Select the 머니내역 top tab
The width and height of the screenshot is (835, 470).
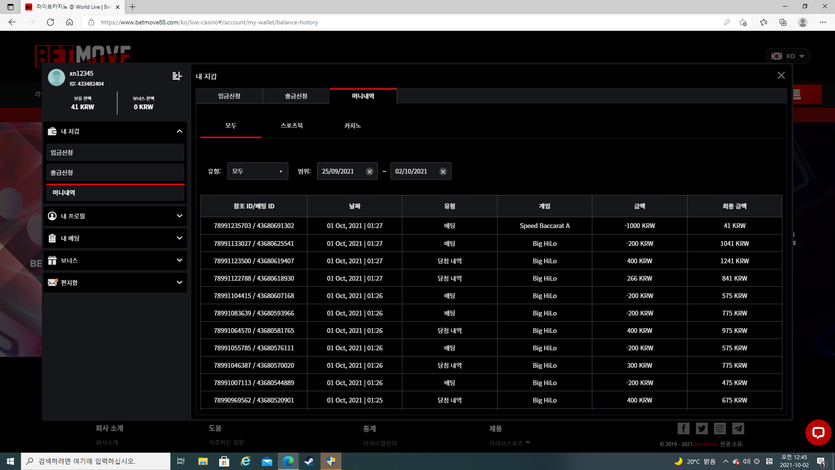363,96
